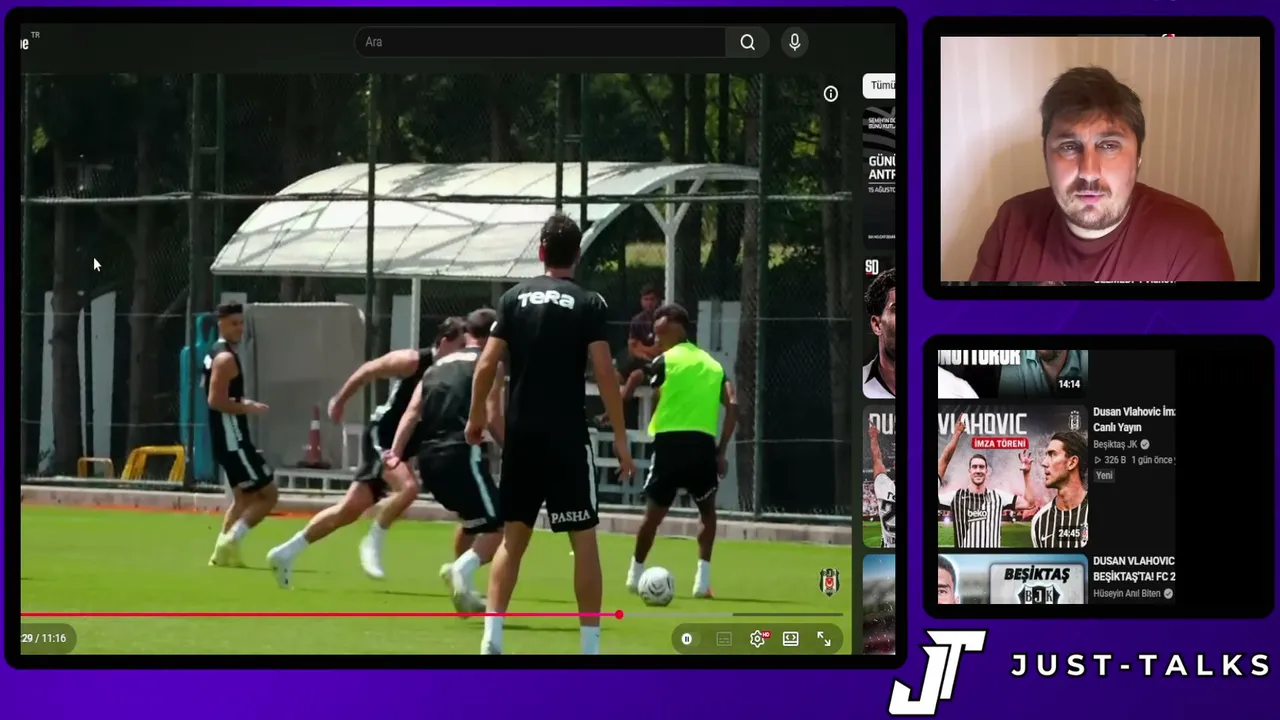
Task: Visit the Hüseyin Anıl Biten channel
Action: tap(1126, 594)
